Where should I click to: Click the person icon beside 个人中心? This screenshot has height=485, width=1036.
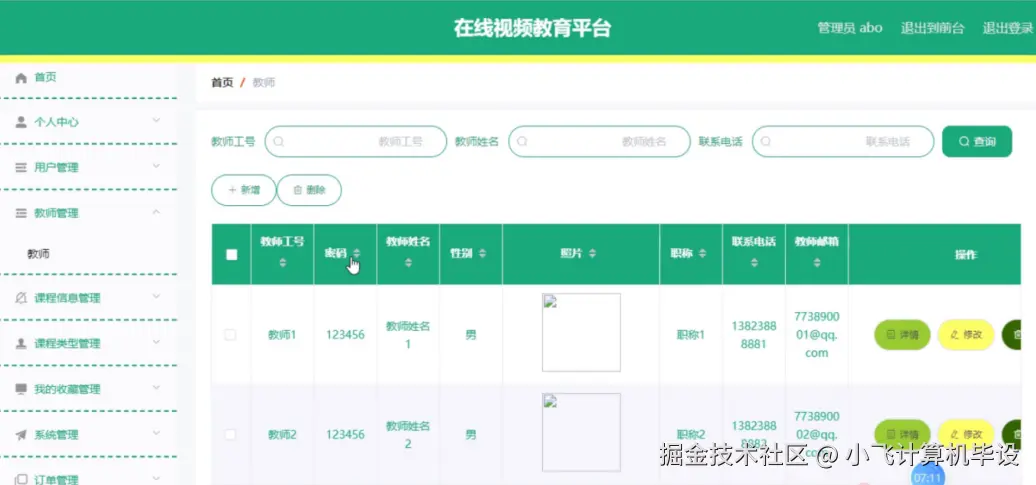pyautogui.click(x=21, y=122)
